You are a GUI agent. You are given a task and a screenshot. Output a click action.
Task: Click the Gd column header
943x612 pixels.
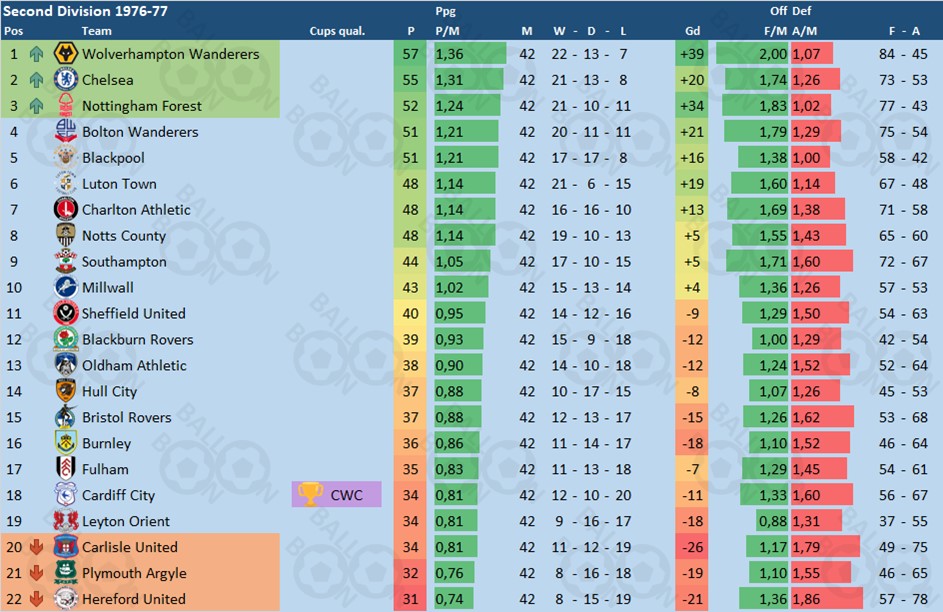tap(692, 31)
